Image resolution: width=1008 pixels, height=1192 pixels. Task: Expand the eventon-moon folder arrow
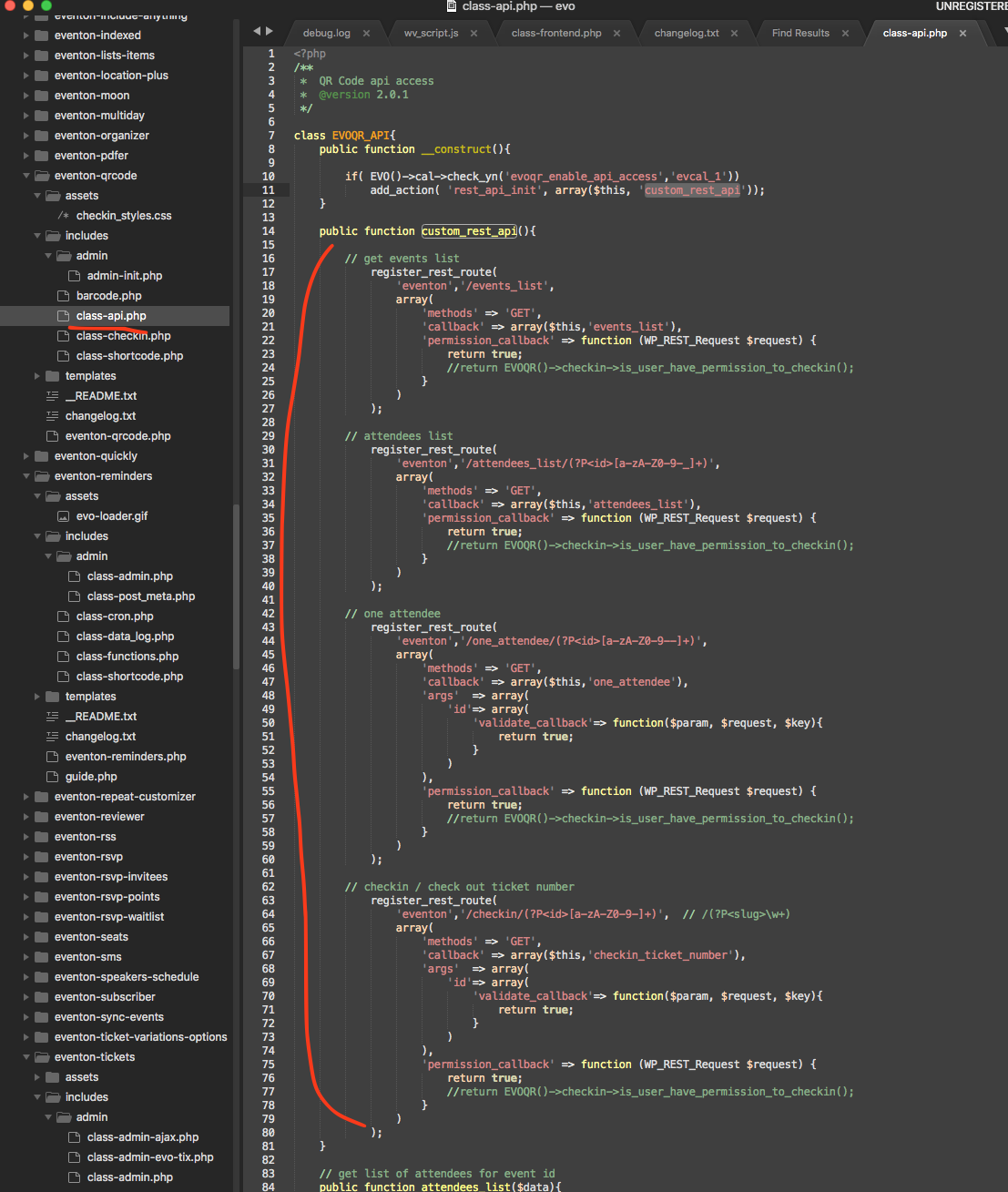pos(26,96)
